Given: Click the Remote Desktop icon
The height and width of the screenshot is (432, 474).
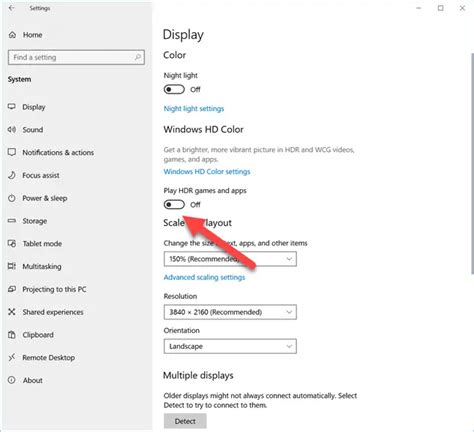Looking at the screenshot, I should coord(12,357).
